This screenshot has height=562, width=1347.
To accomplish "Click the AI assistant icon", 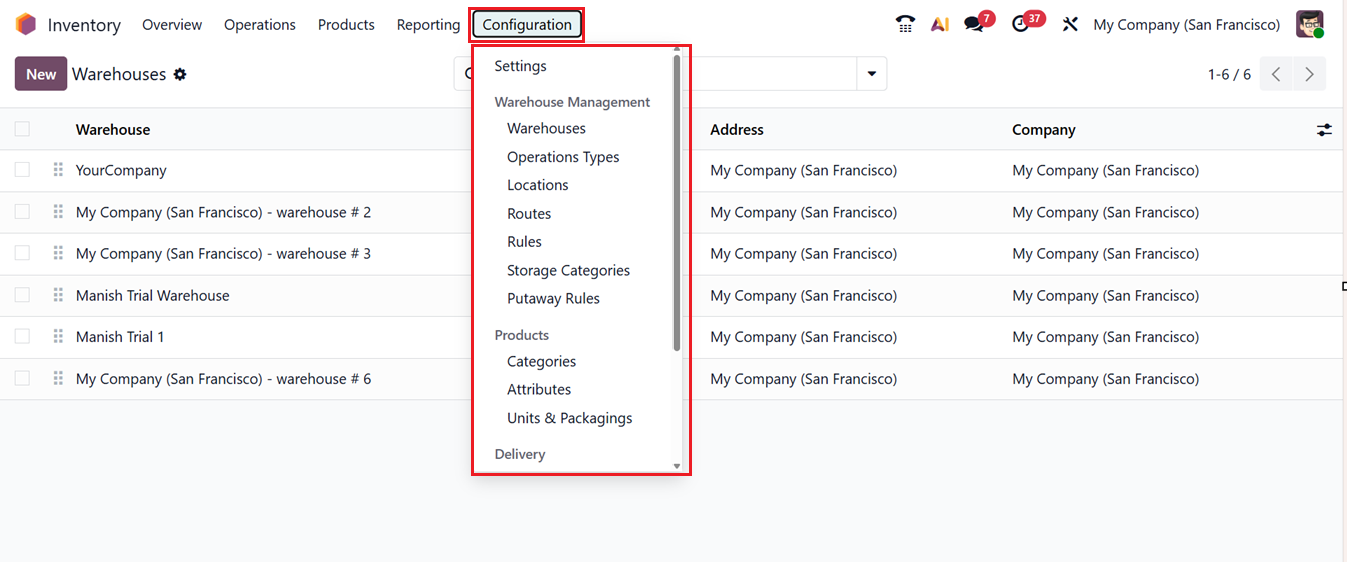I will pos(939,25).
